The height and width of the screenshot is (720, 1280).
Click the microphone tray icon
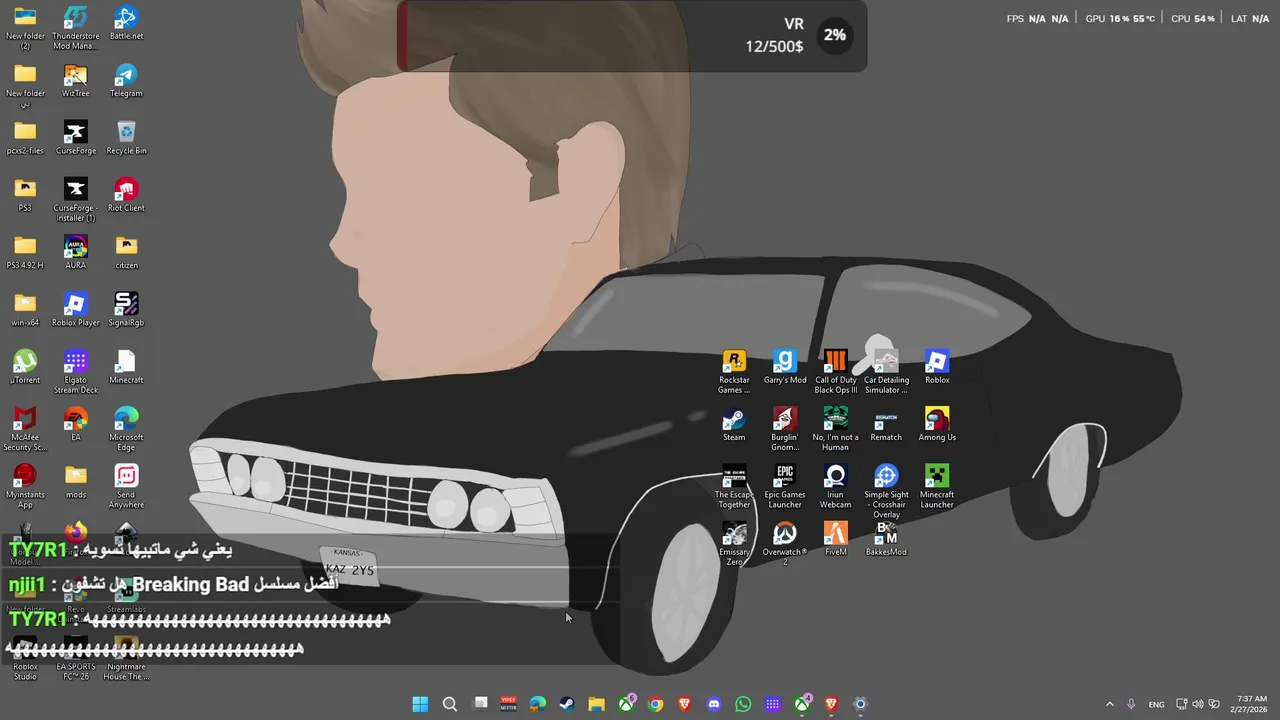(x=1131, y=704)
